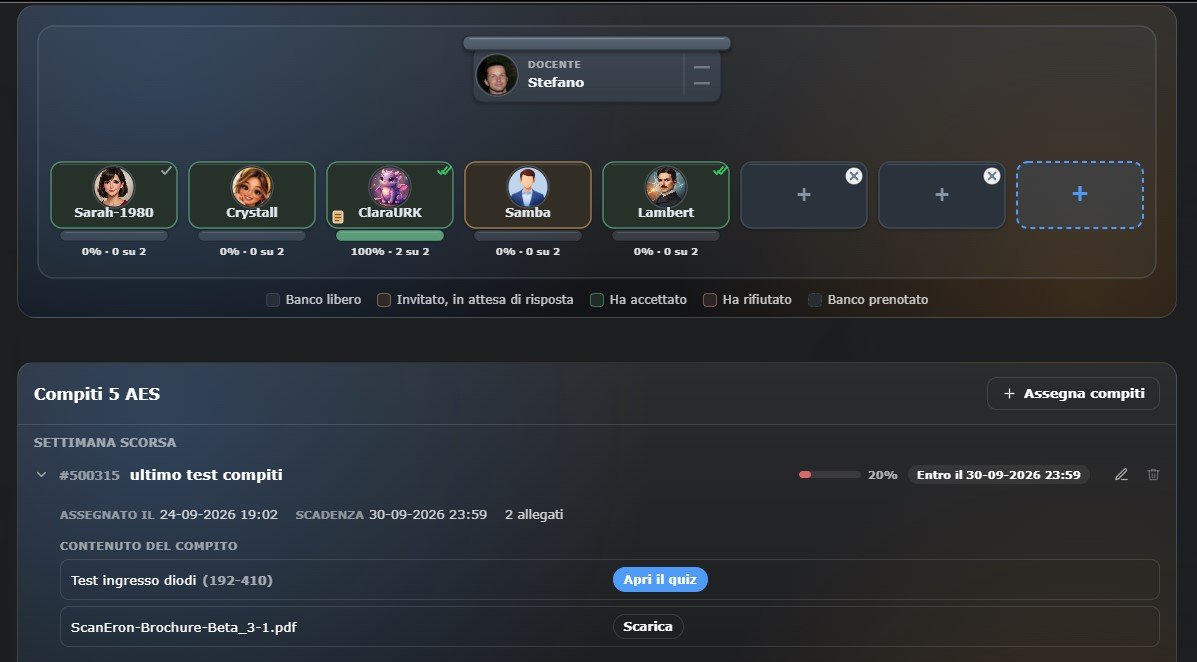Open the quiz with "Apri il quiz"
1197x662 pixels.
pyautogui.click(x=660, y=580)
